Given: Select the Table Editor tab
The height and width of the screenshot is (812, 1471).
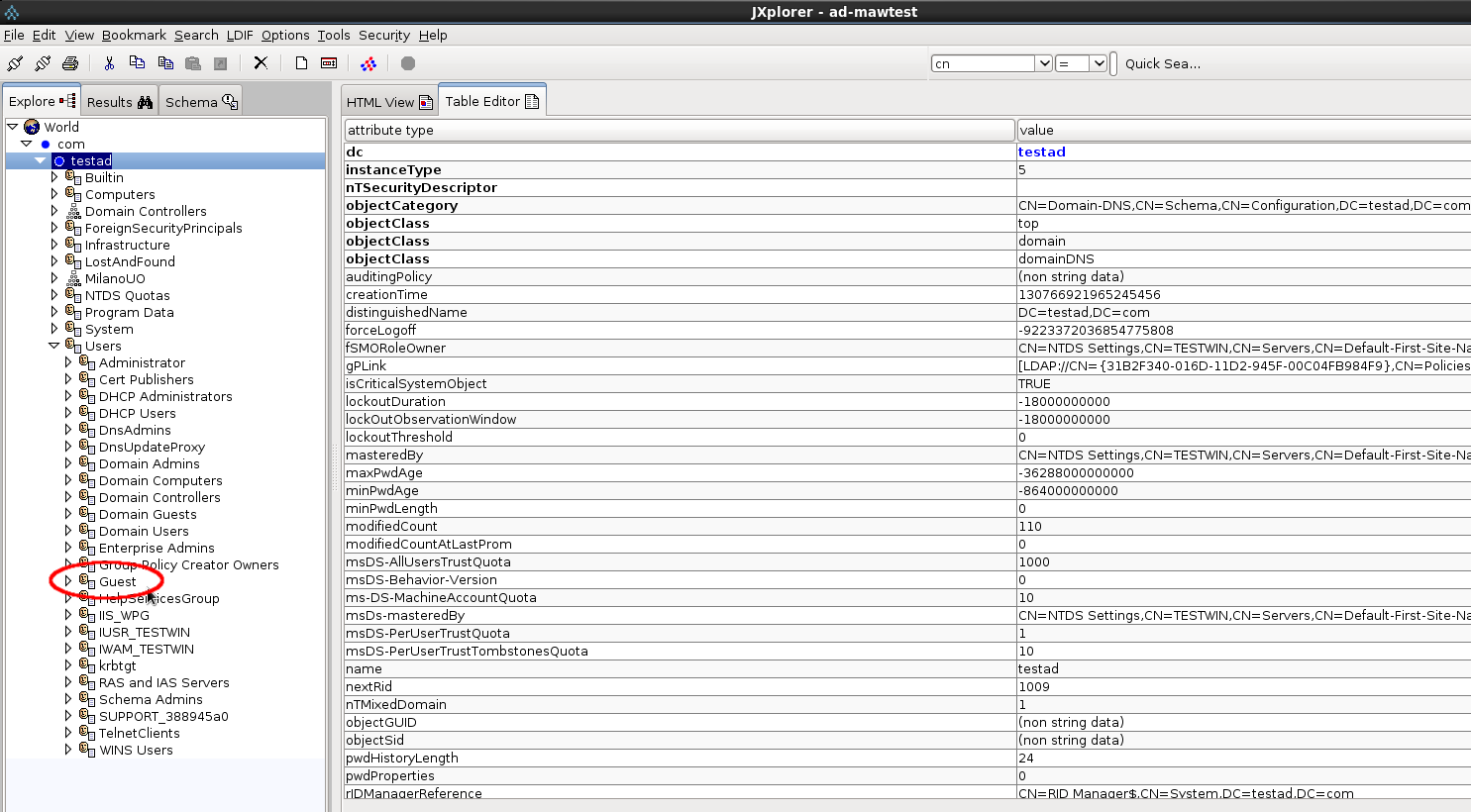Looking at the screenshot, I should pyautogui.click(x=491, y=101).
